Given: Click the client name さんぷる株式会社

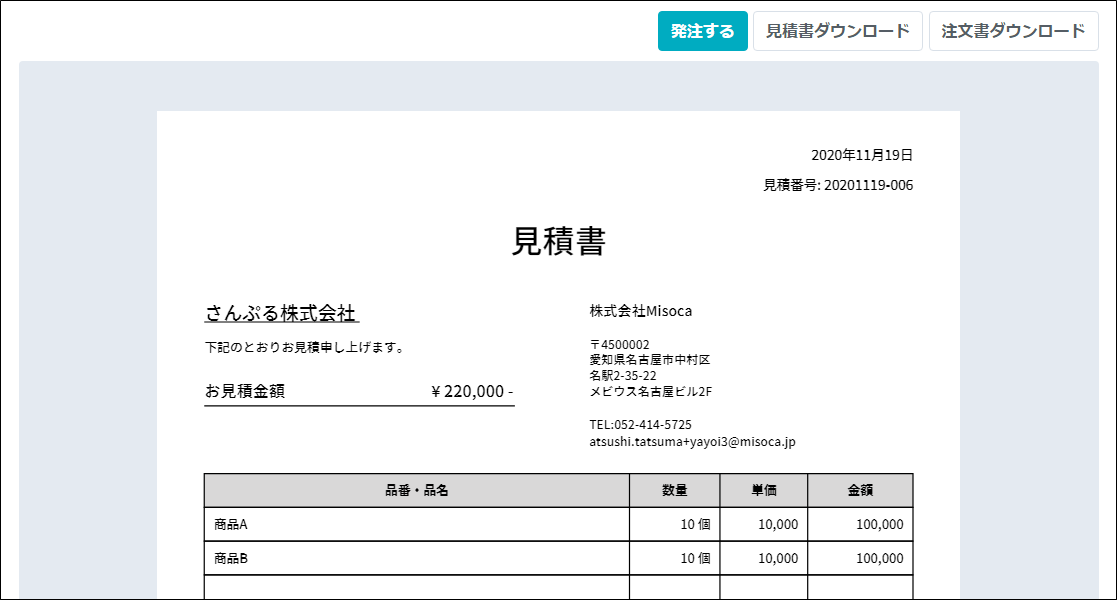Looking at the screenshot, I should 281,313.
